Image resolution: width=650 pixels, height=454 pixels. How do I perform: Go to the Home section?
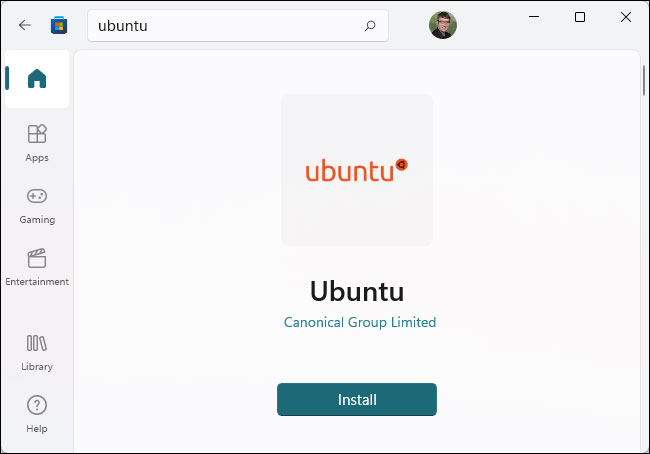pyautogui.click(x=37, y=78)
